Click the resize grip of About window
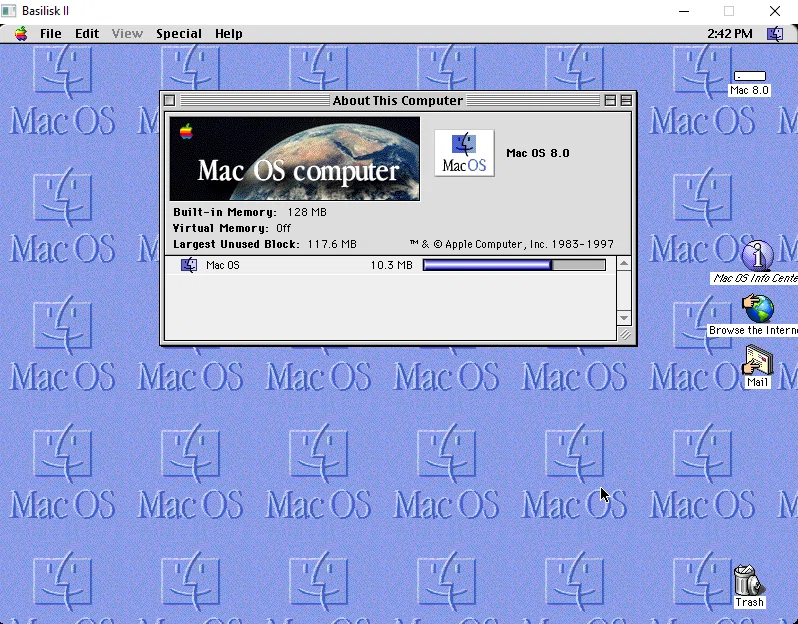Viewport: 798px width, 624px height. 625,334
